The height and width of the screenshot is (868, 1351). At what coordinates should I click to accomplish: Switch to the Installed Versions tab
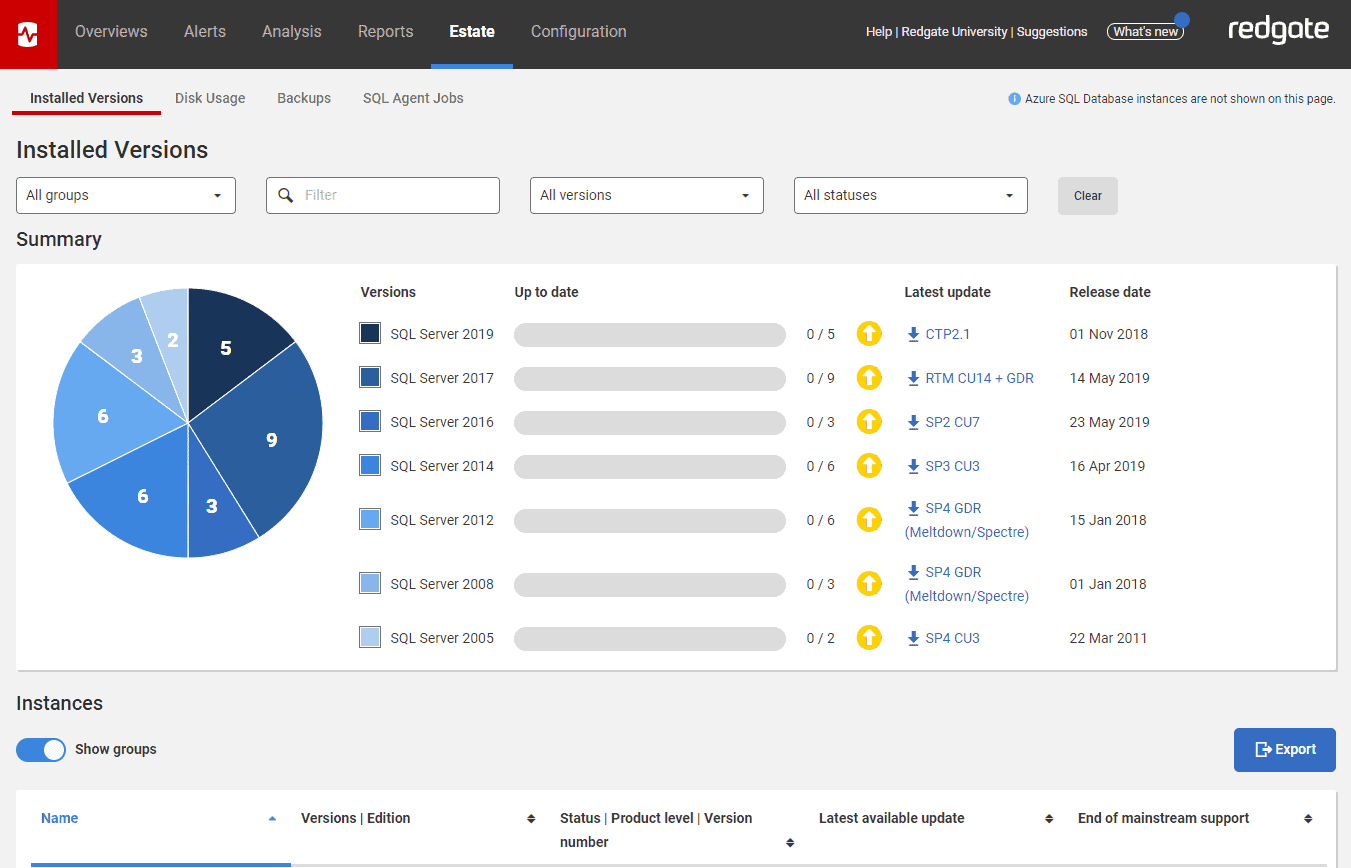[x=86, y=98]
